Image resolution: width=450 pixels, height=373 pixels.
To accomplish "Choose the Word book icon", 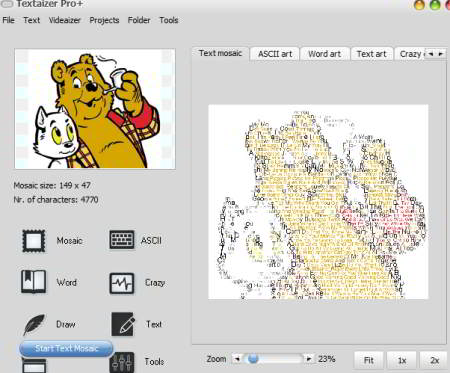I will point(33,282).
